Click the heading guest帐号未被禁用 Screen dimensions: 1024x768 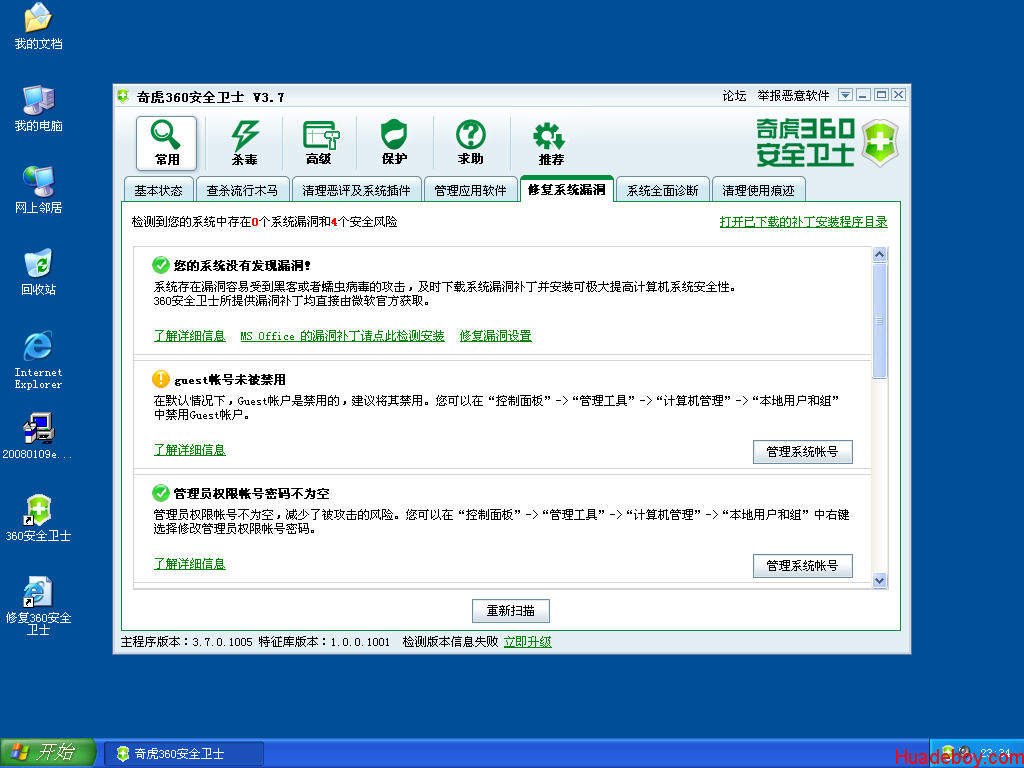[230, 379]
